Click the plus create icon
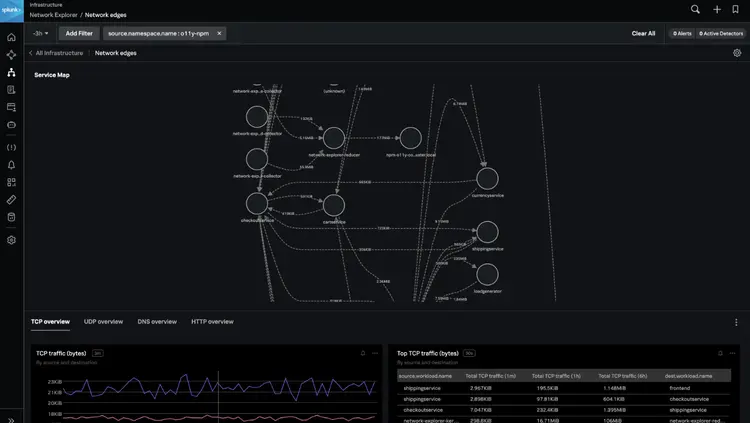Viewport: 750px width, 423px height. point(717,9)
